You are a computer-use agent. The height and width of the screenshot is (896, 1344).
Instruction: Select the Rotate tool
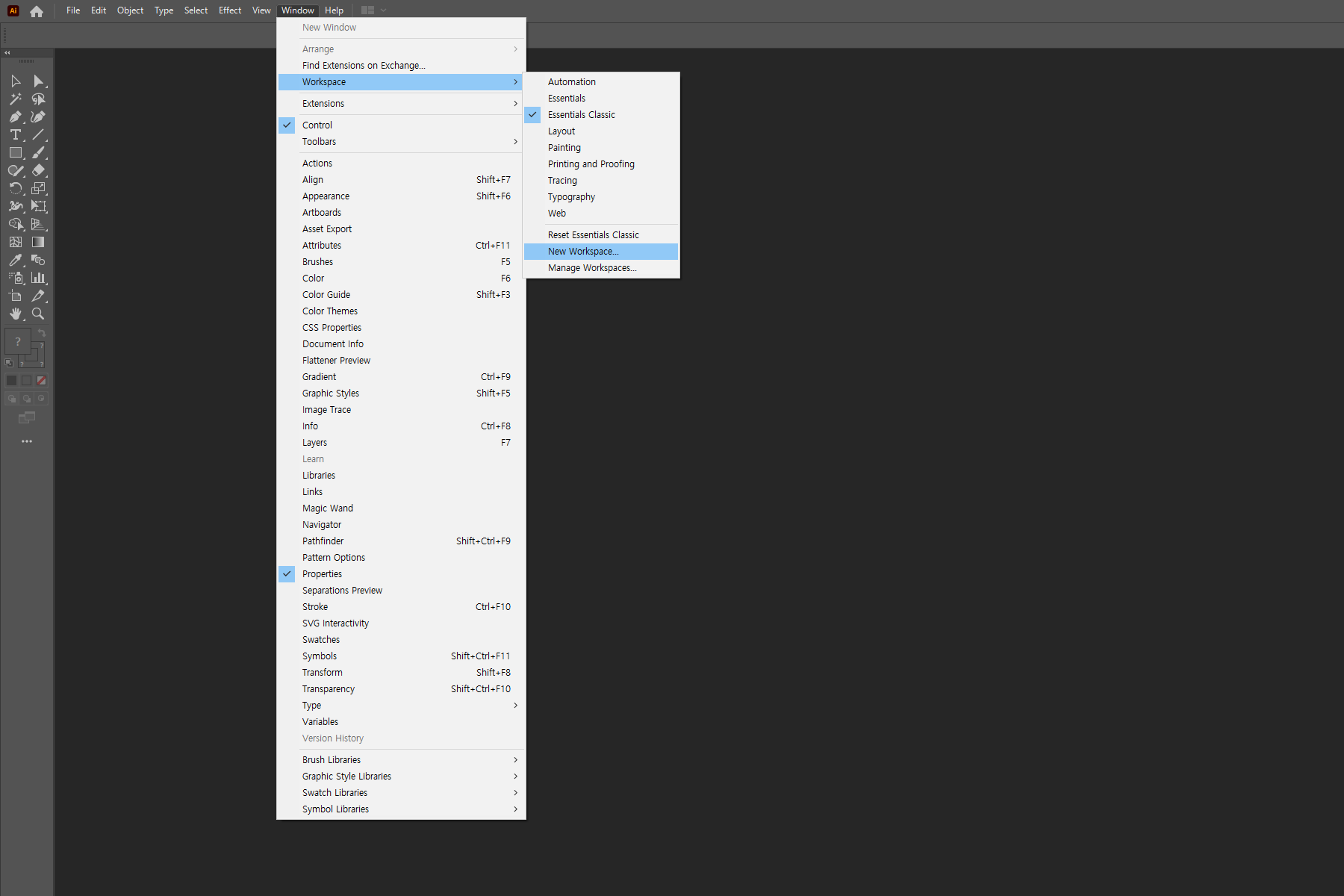pos(16,188)
